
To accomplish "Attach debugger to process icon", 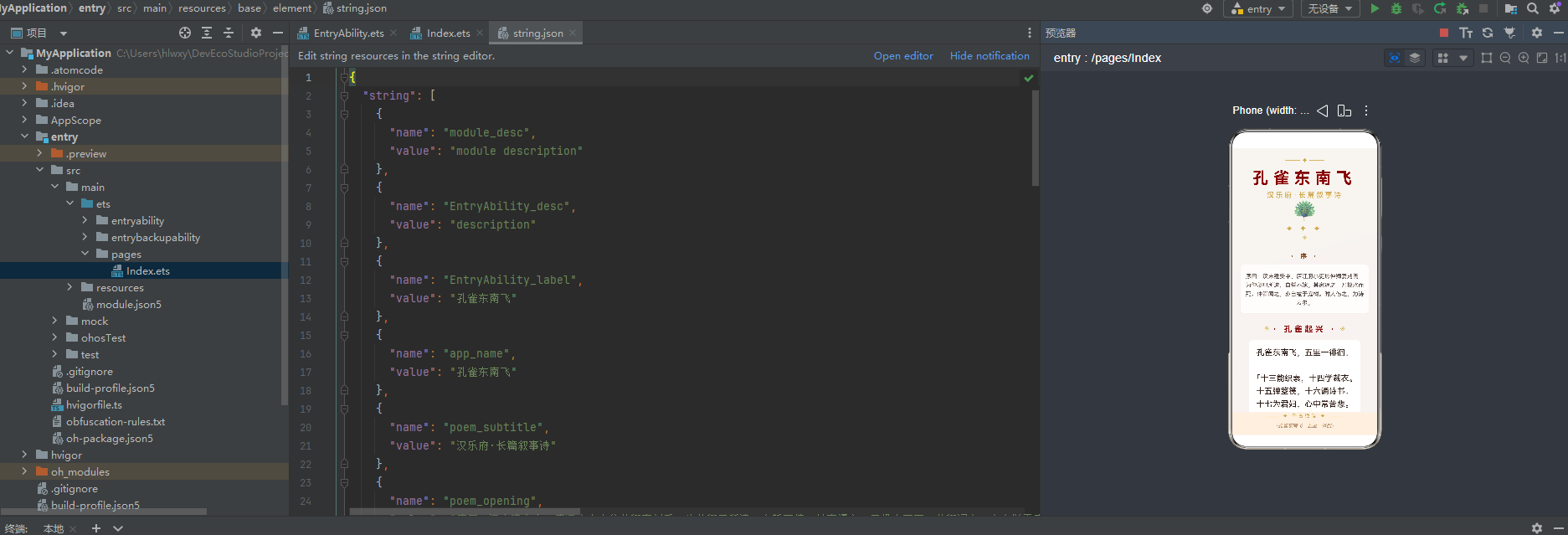I will click(x=1463, y=8).
